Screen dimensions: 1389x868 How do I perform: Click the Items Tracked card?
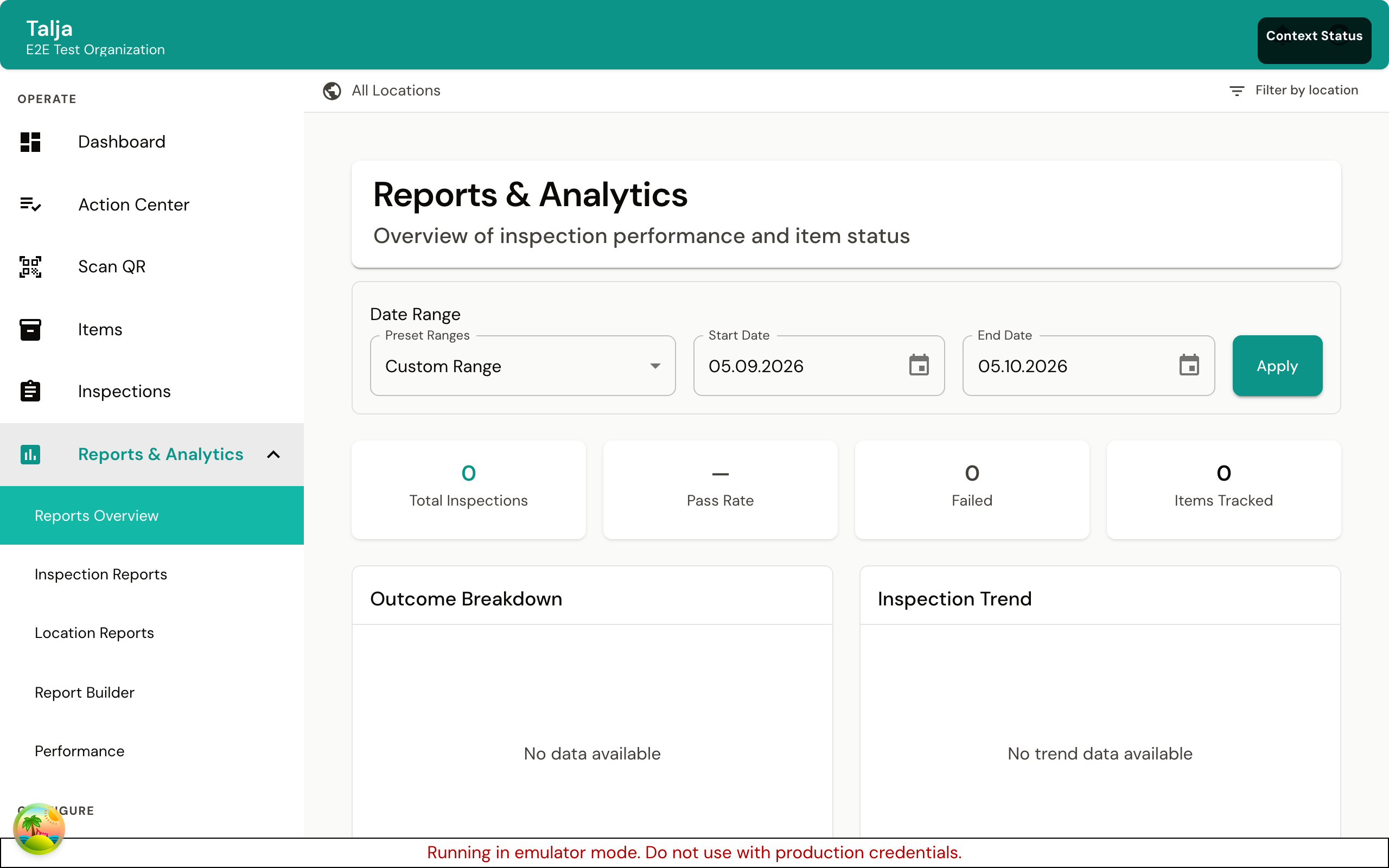(1223, 490)
